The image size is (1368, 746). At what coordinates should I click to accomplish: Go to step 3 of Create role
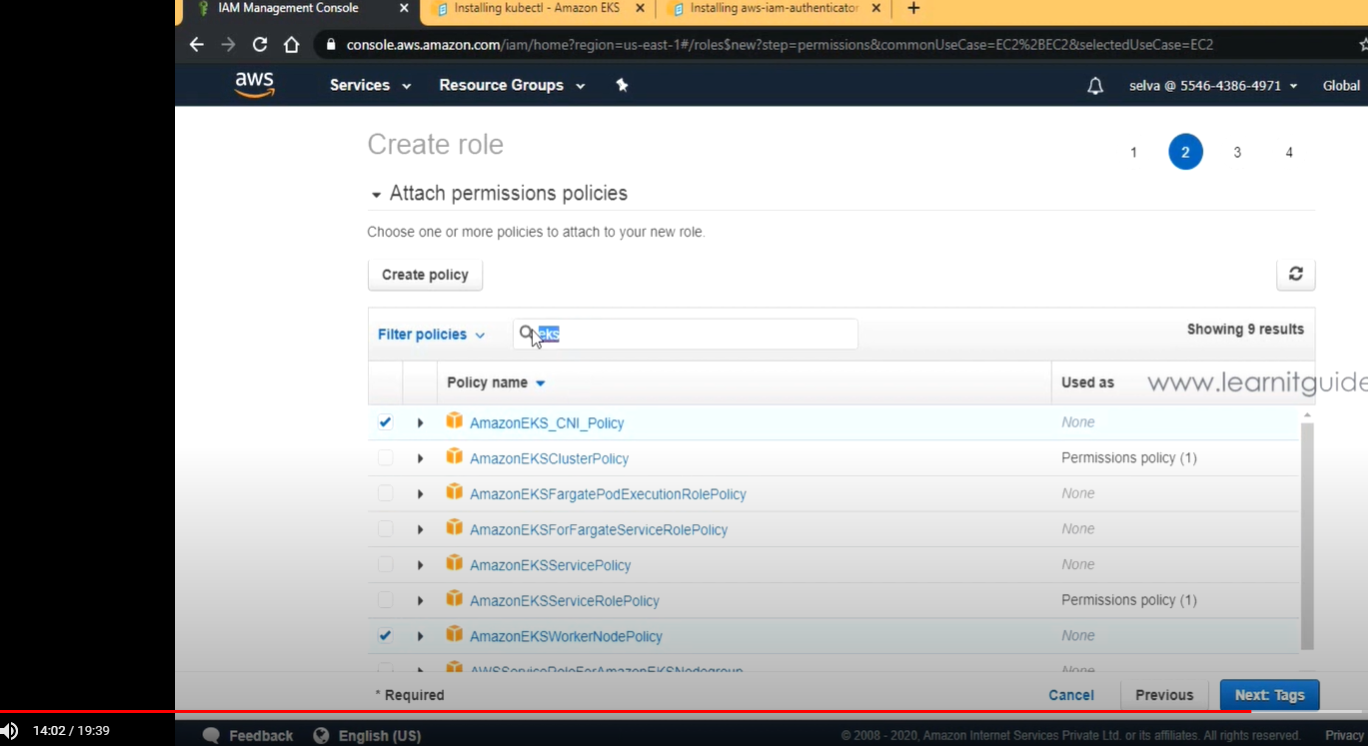(1237, 152)
